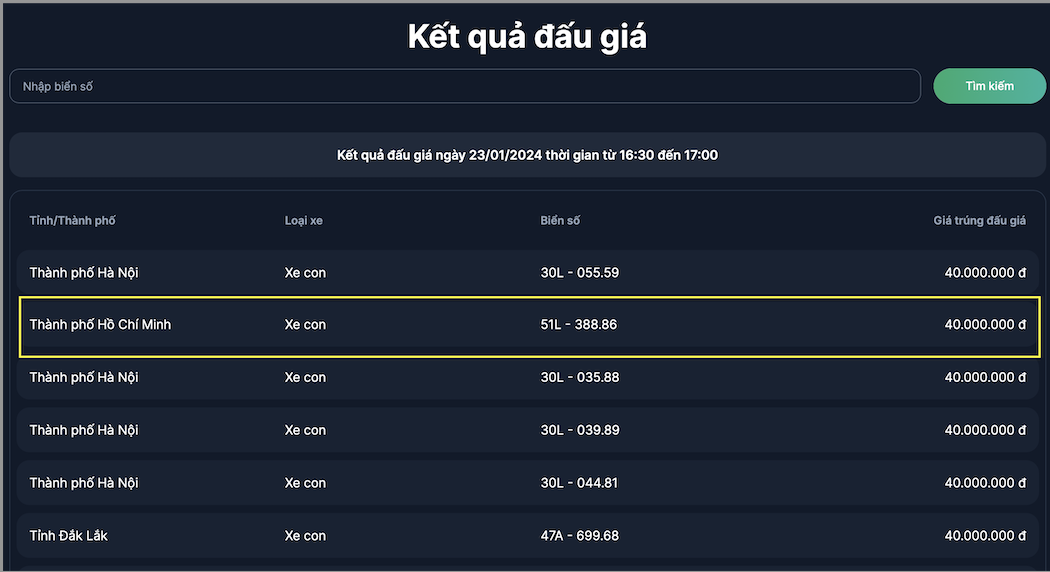Click the 'Kết quả đấu giá' page heading
The width and height of the screenshot is (1050, 572).
[x=527, y=37]
